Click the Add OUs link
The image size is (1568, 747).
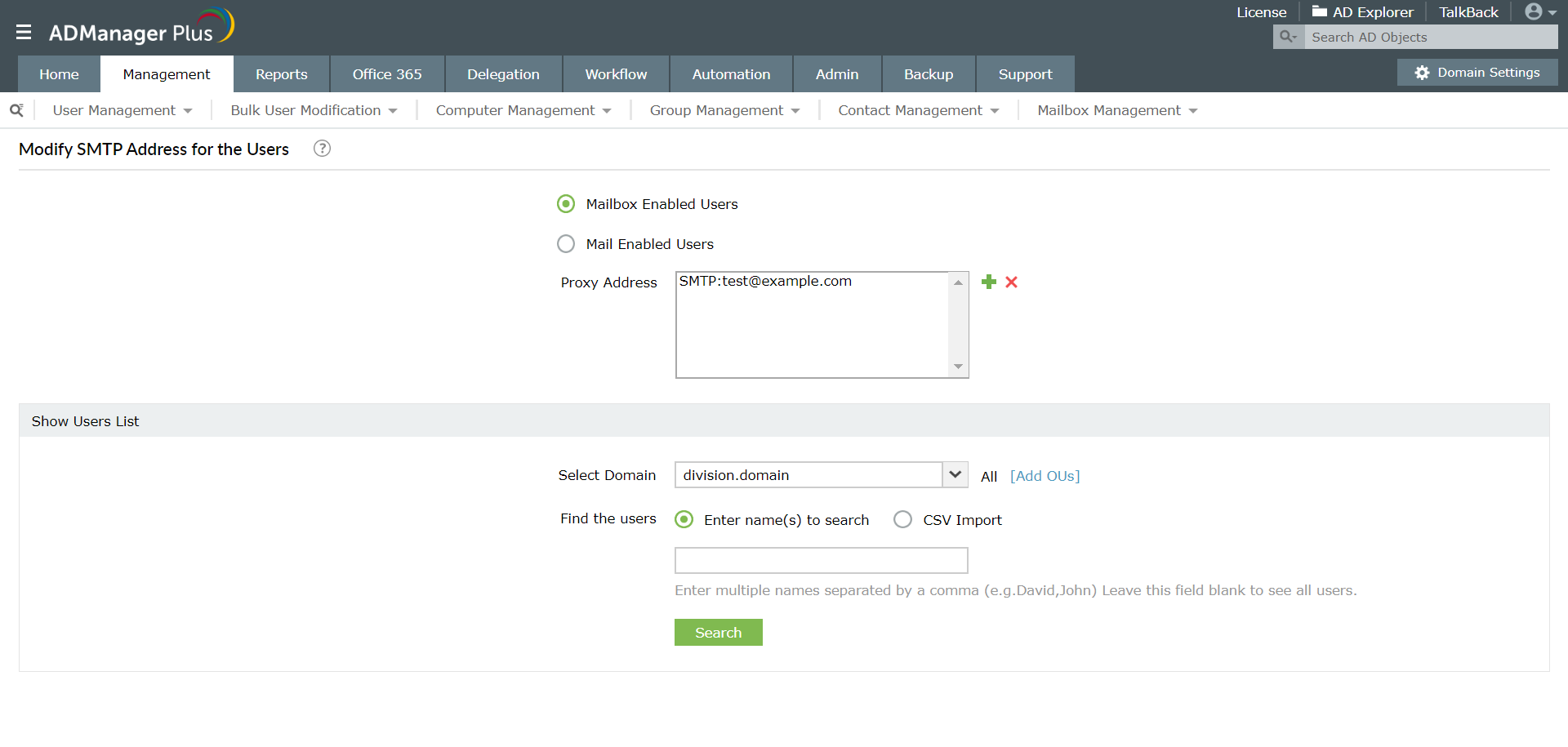pyautogui.click(x=1045, y=476)
